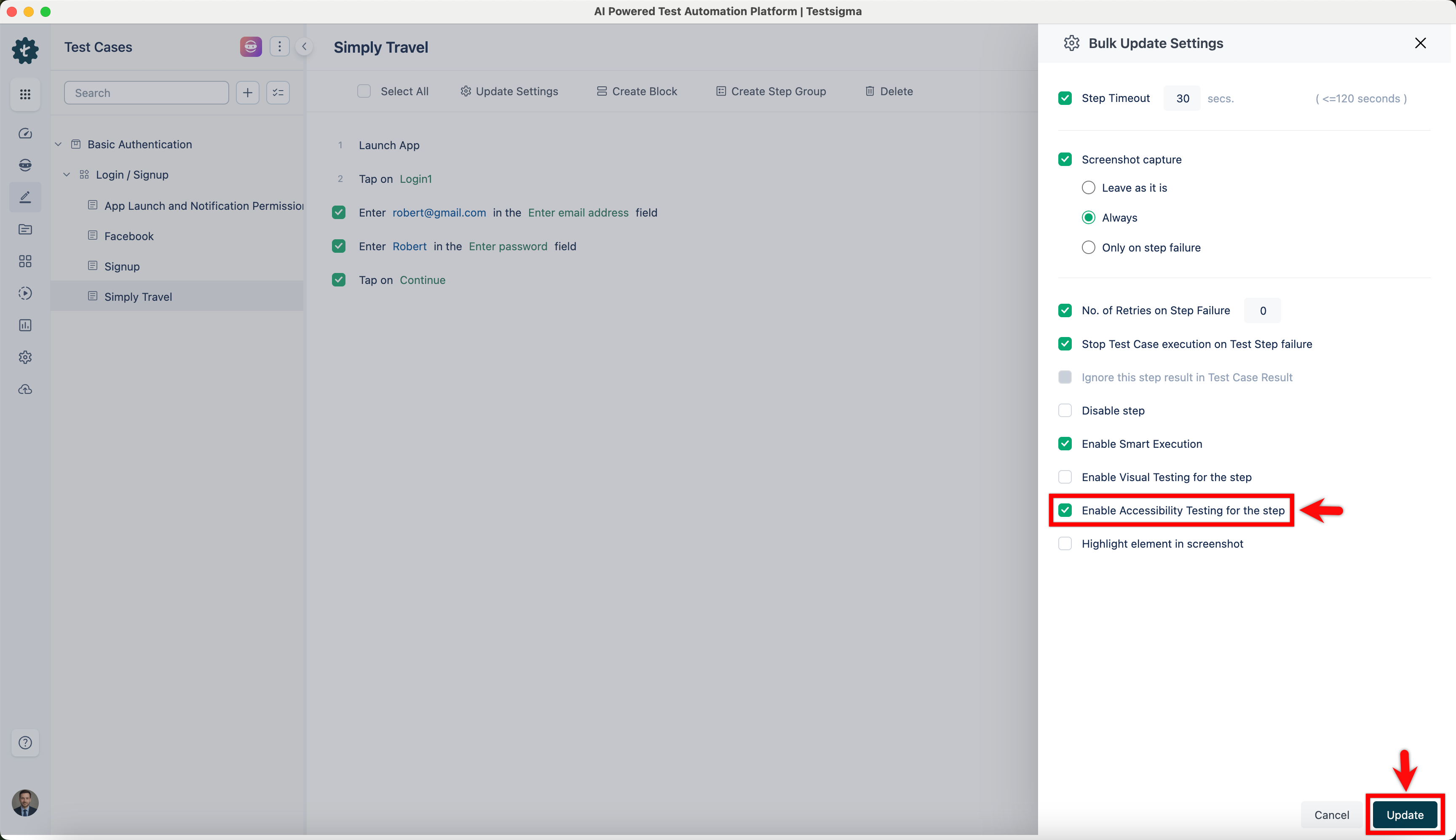Screen dimensions: 1456x840
Task: Collapse the Basic Authentication tree item
Action: coord(58,144)
